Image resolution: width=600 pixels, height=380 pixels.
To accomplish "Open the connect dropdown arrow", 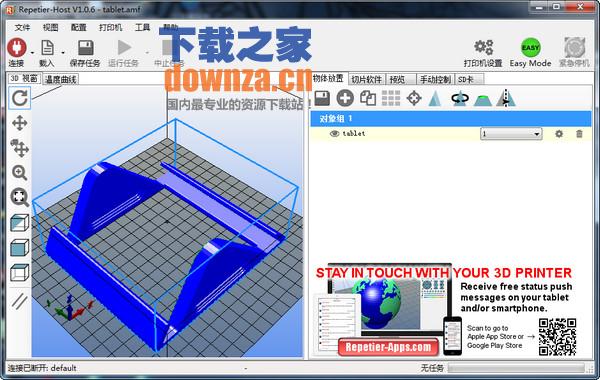I will 32,53.
